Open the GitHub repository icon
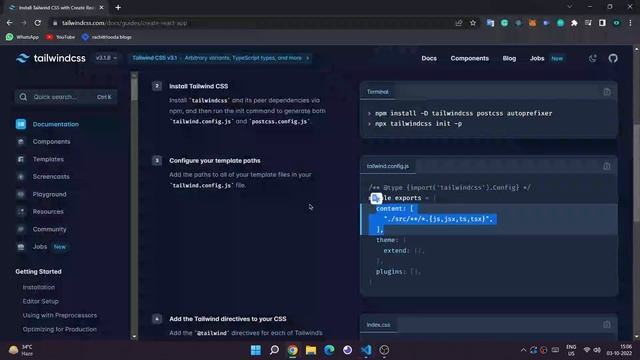Viewport: 640px width, 360px height. pyautogui.click(x=613, y=58)
